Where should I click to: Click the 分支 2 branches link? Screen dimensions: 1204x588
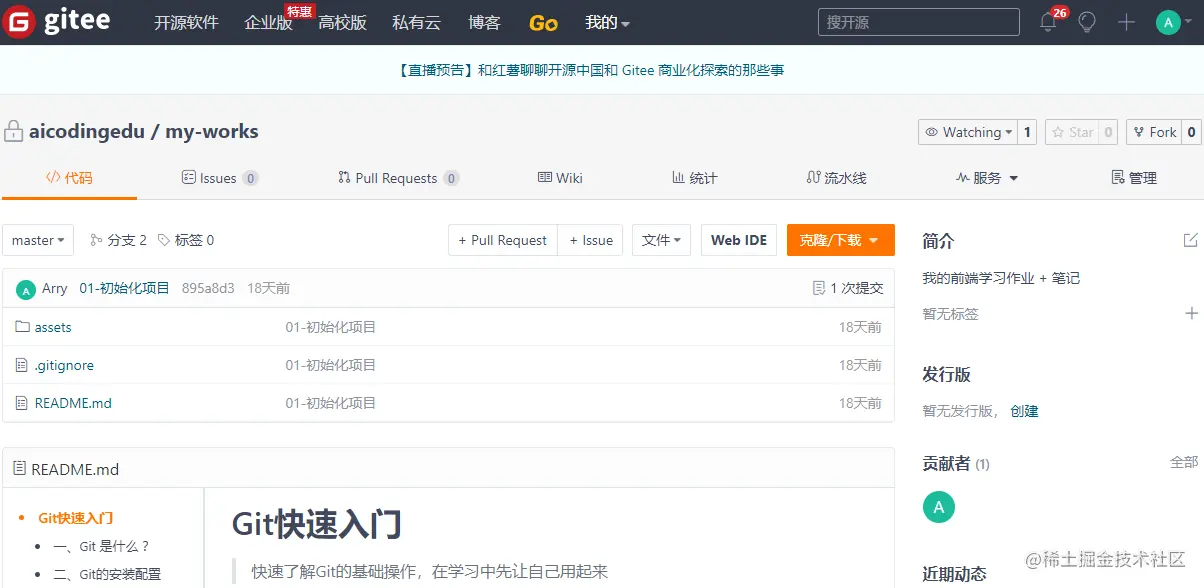point(118,240)
